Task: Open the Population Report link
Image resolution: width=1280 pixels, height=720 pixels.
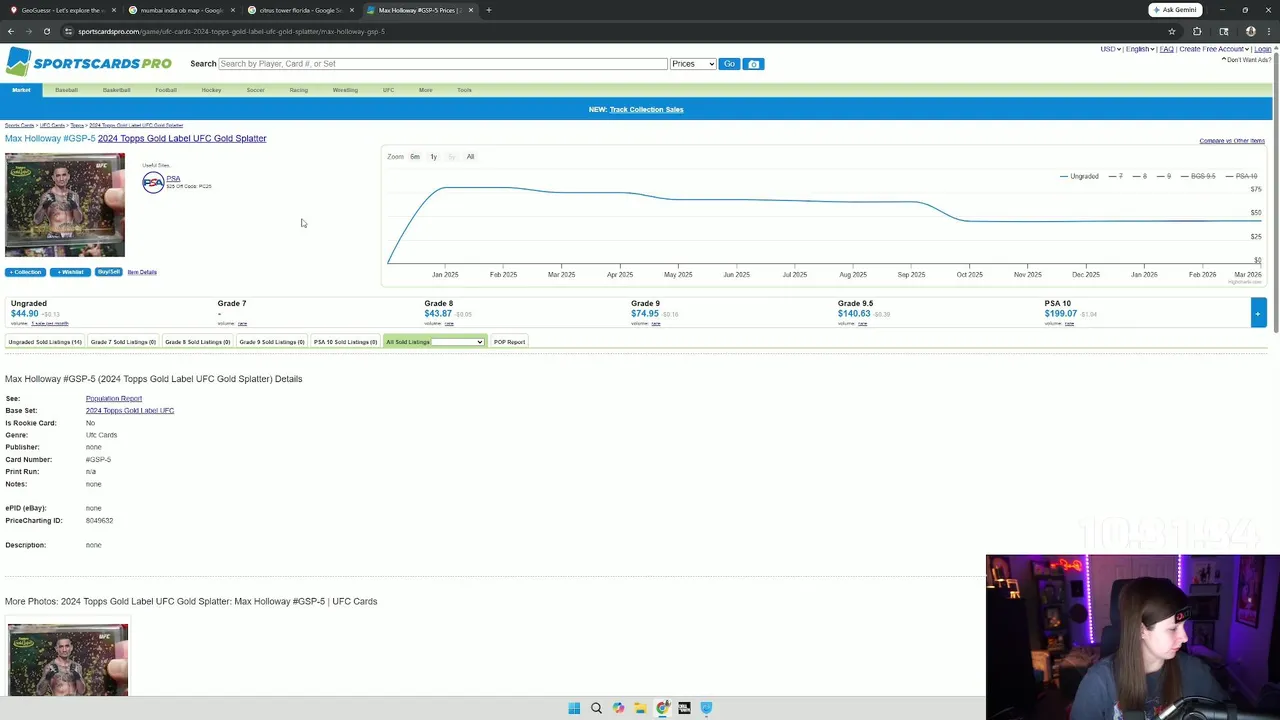Action: (114, 398)
